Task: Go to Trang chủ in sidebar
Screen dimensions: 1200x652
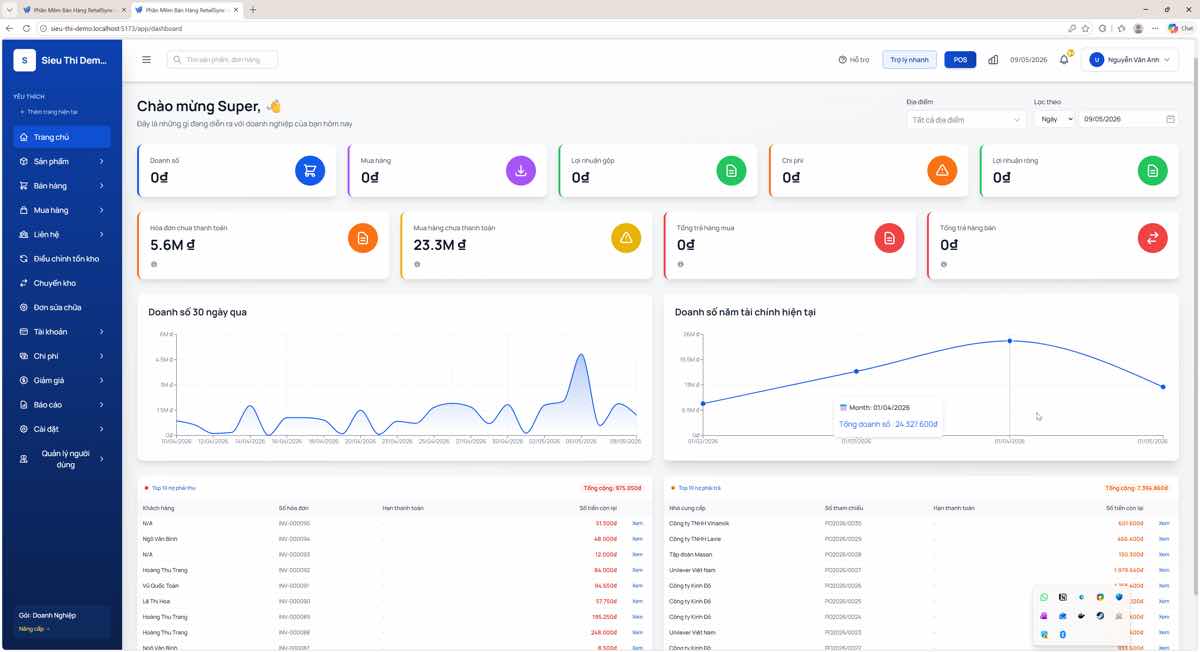Action: 62,137
